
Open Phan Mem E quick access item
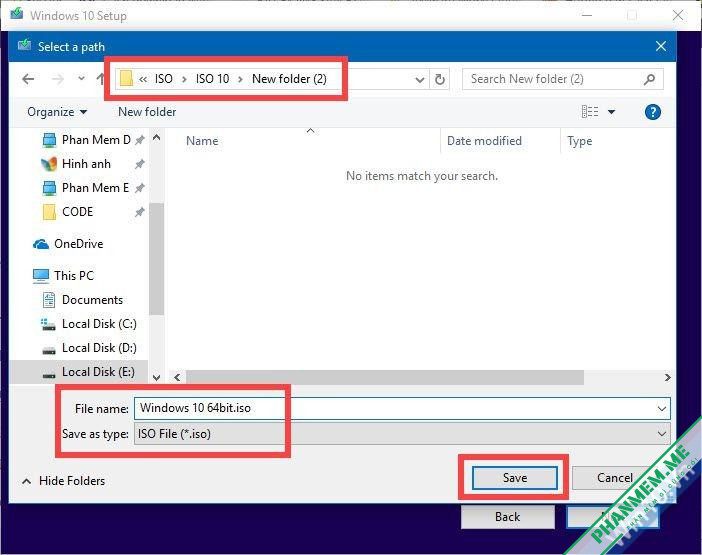click(86, 188)
